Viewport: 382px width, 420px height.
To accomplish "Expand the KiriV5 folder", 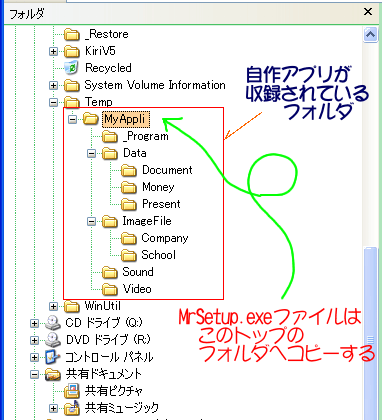I will 53,51.
